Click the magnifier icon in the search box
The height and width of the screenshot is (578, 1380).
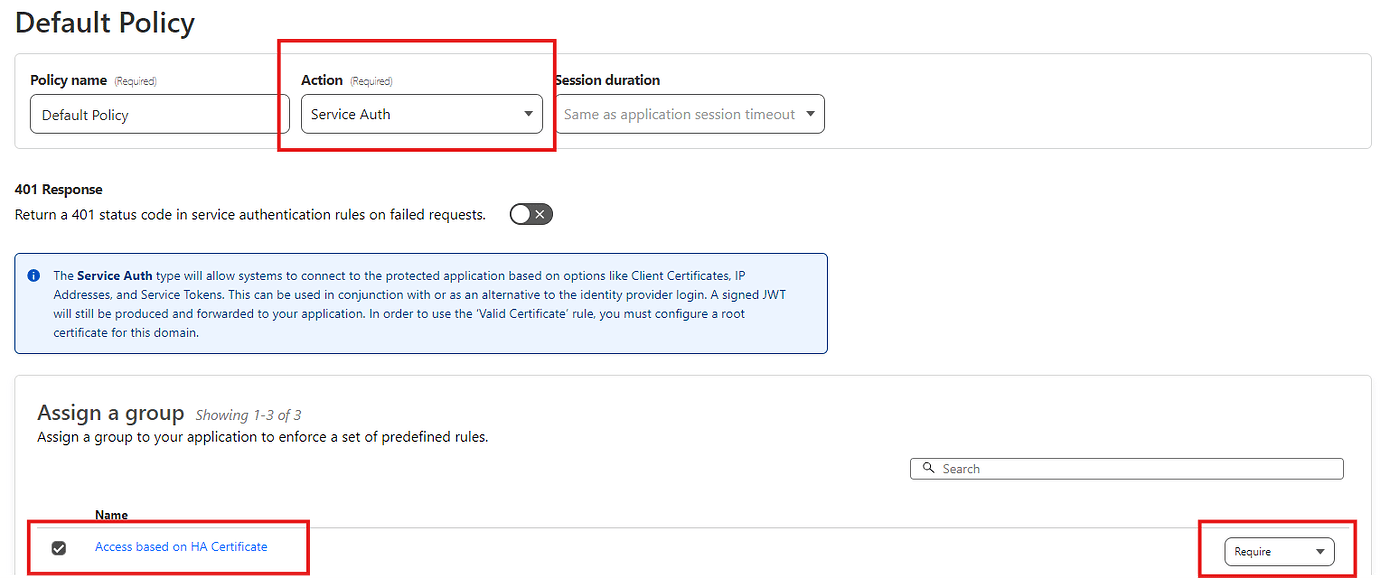coord(929,468)
